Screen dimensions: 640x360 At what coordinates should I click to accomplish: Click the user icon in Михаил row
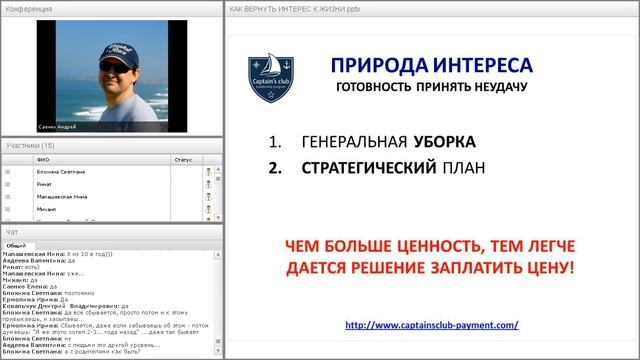tap(209, 209)
